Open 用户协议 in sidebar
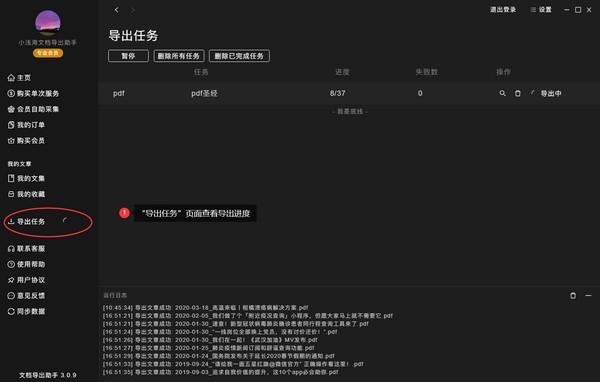Screen dimensions: 600x382 26,280
